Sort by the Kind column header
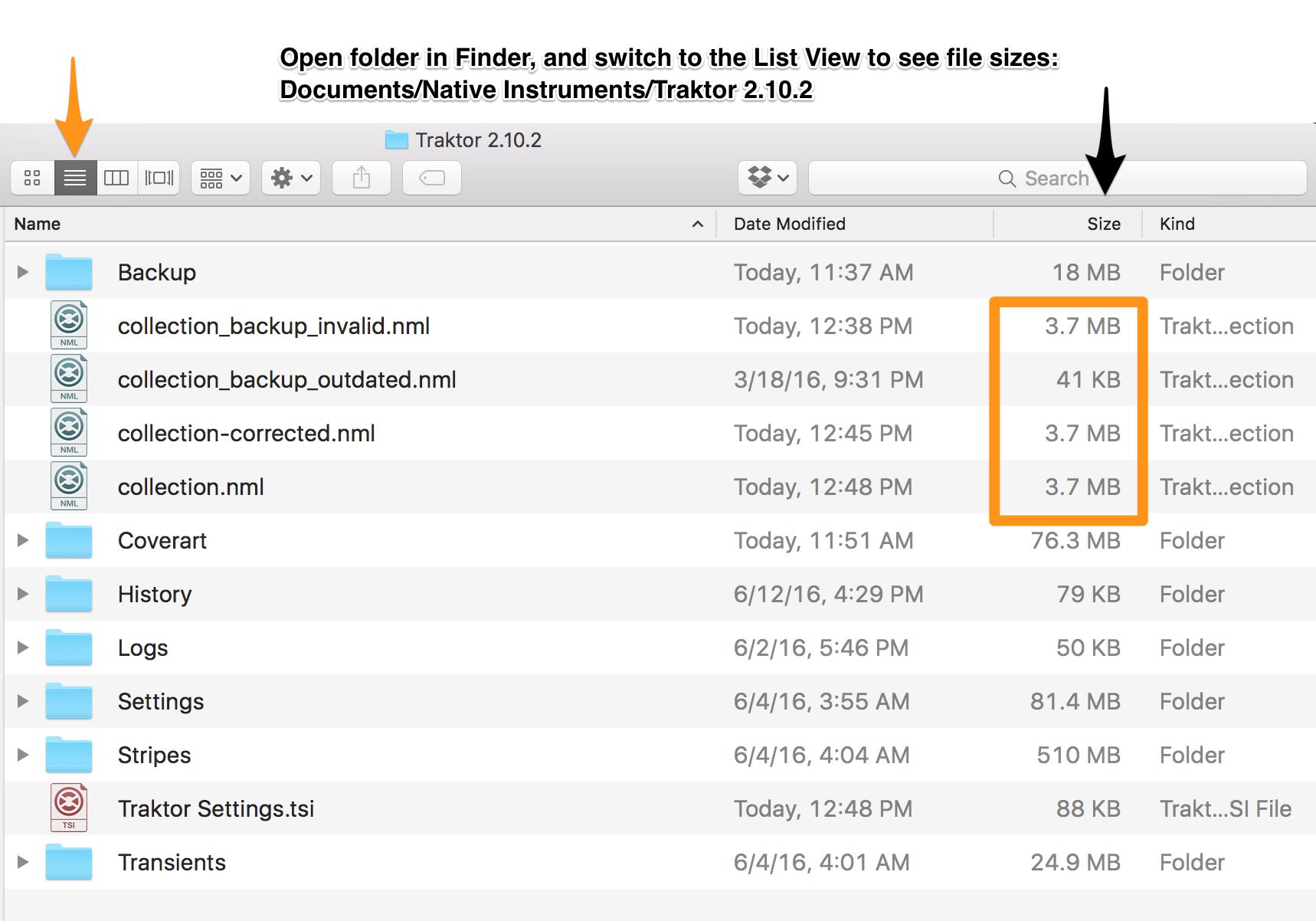1316x921 pixels. 1229,224
